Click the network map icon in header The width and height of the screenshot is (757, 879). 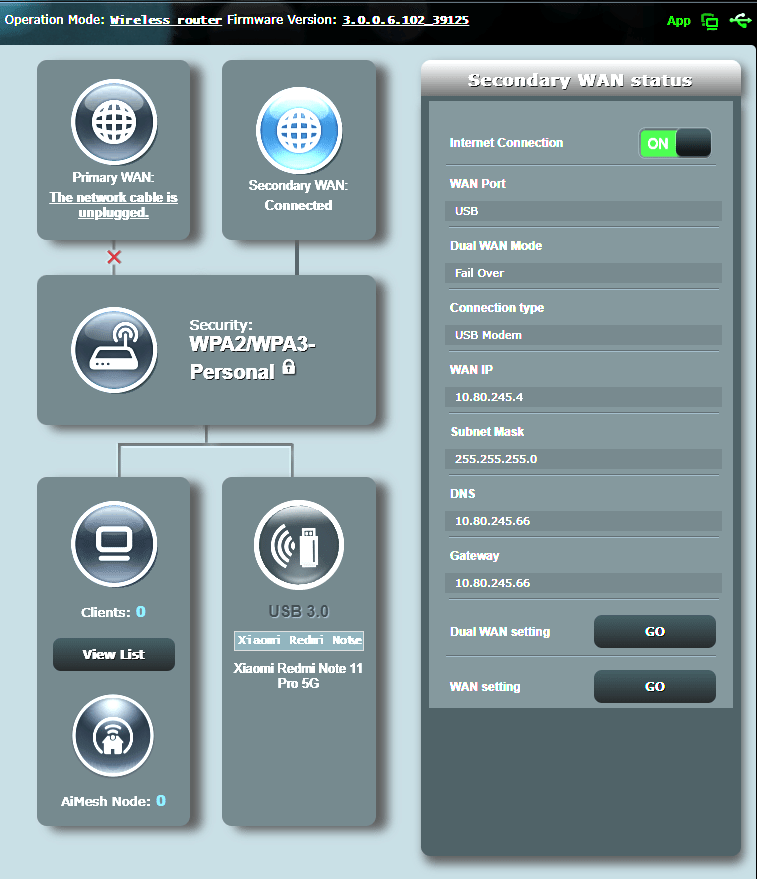(710, 20)
